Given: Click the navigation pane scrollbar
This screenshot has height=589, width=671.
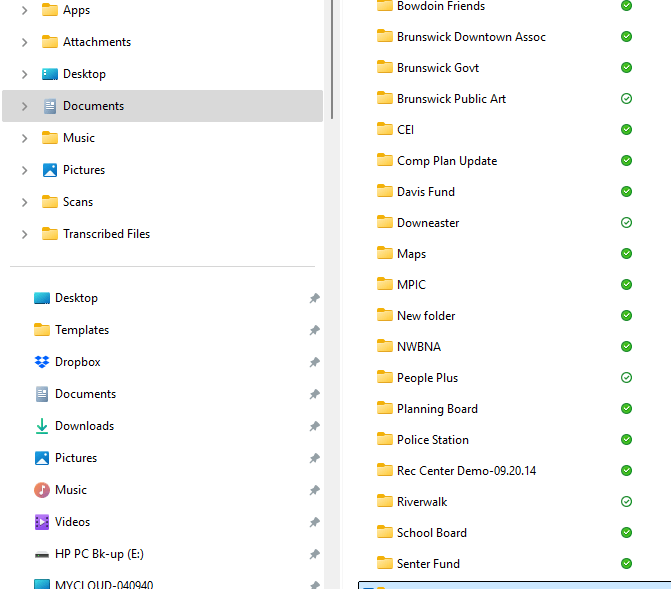Looking at the screenshot, I should click(332, 60).
